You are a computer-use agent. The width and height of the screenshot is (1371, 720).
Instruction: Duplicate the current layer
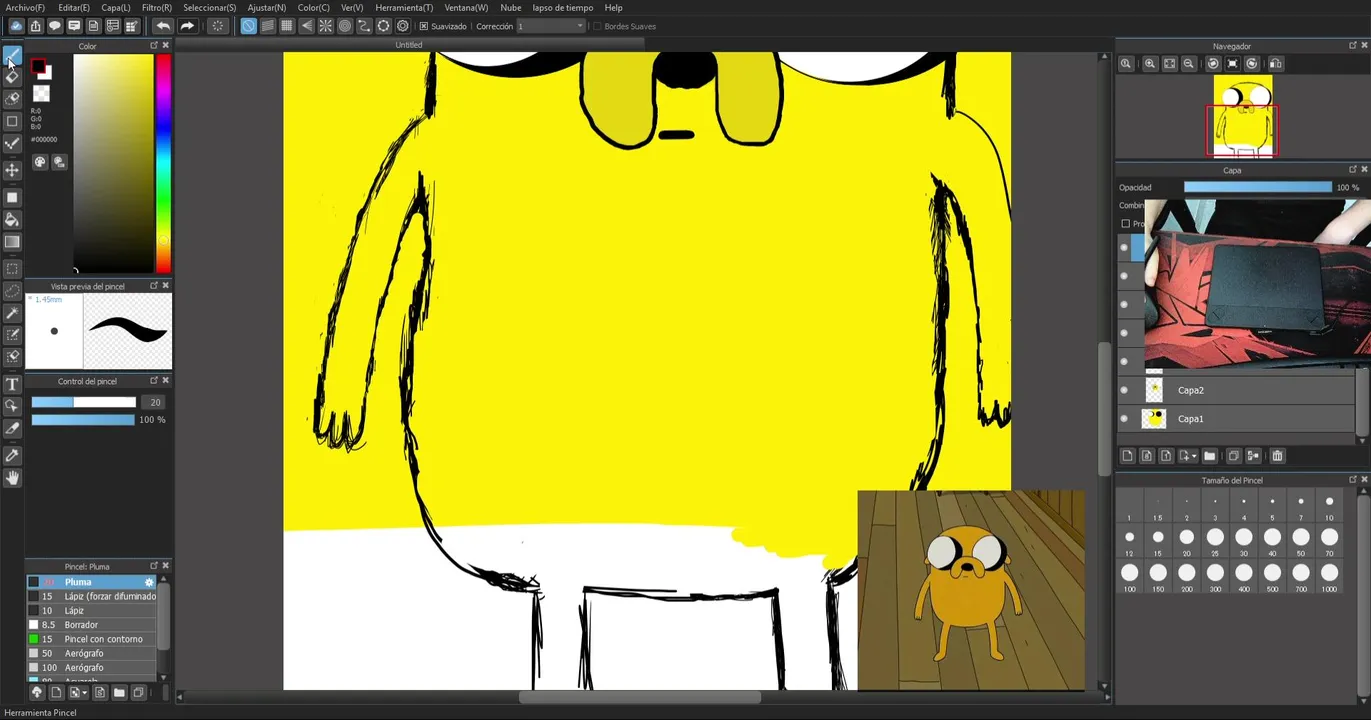pos(1233,456)
